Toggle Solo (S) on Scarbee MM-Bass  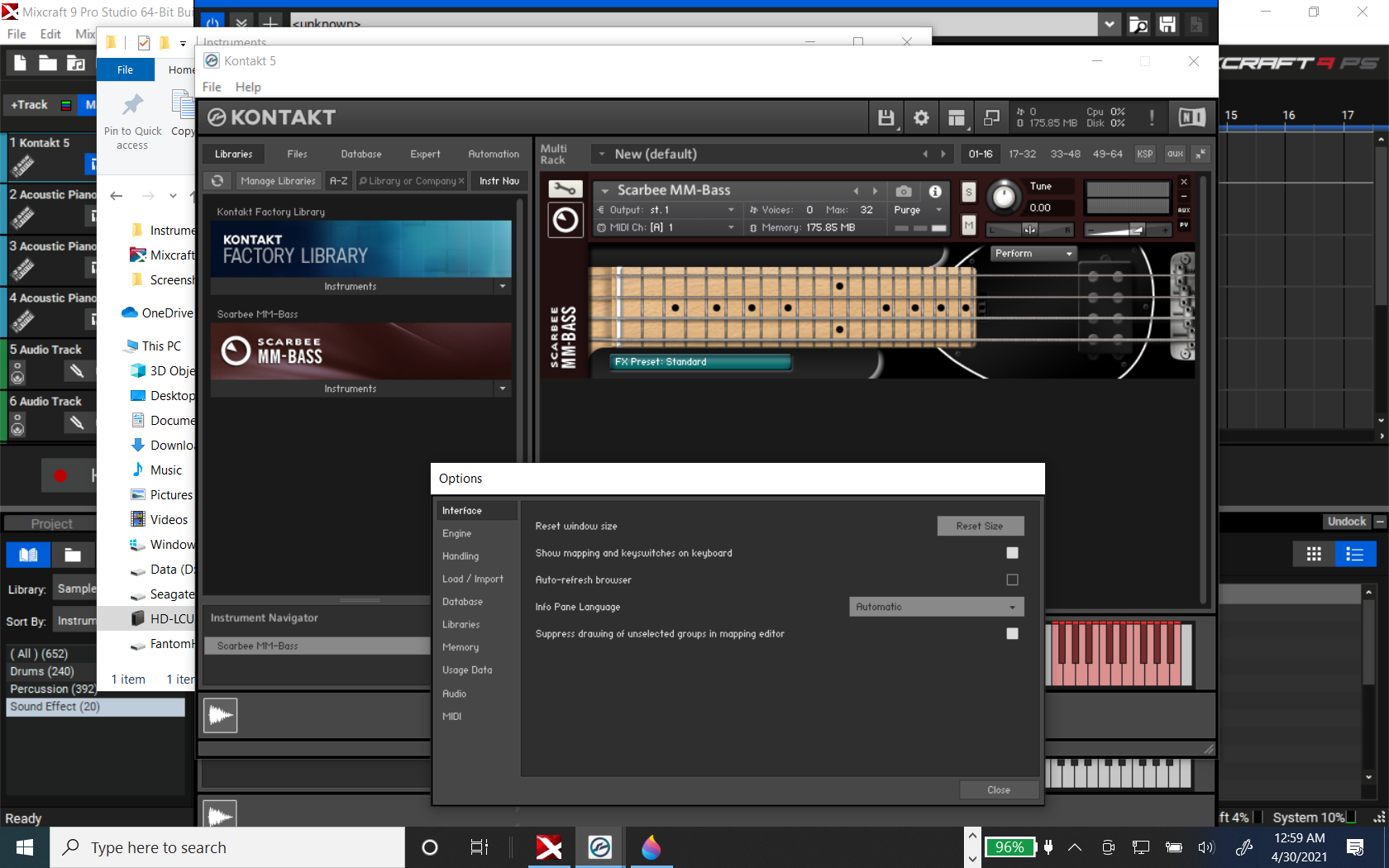(969, 193)
